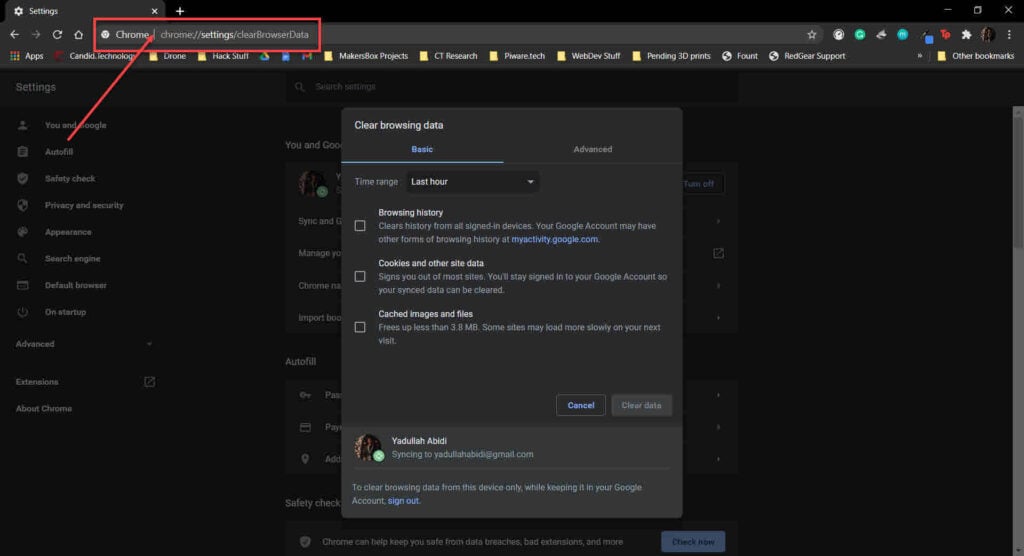
Task: Open the Time range Last hour dropdown
Action: (472, 182)
